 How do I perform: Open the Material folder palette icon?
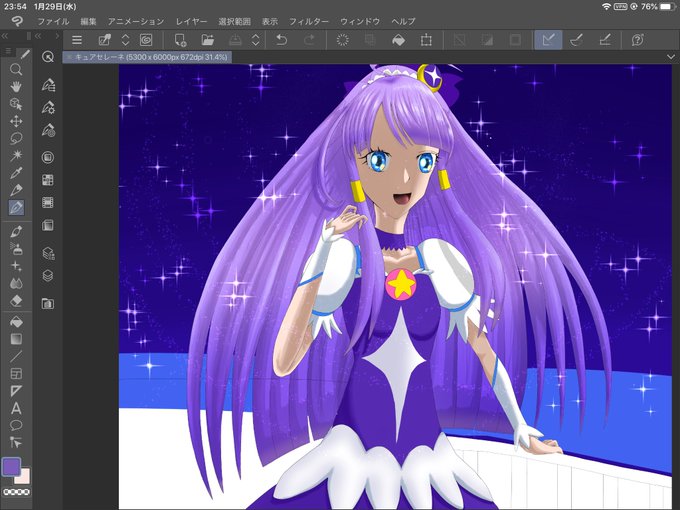(x=48, y=303)
